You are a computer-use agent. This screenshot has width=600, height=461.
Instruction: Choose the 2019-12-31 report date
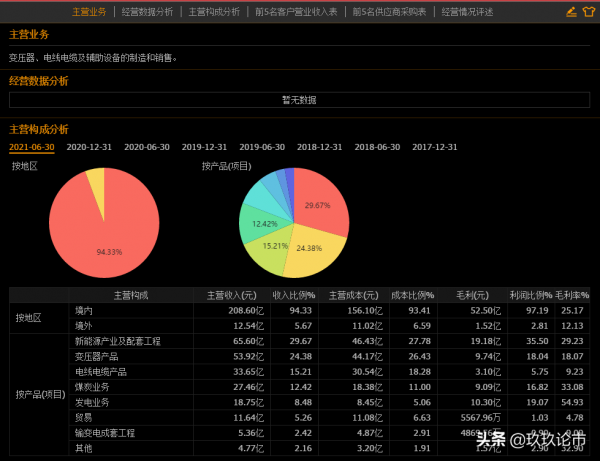tap(204, 147)
